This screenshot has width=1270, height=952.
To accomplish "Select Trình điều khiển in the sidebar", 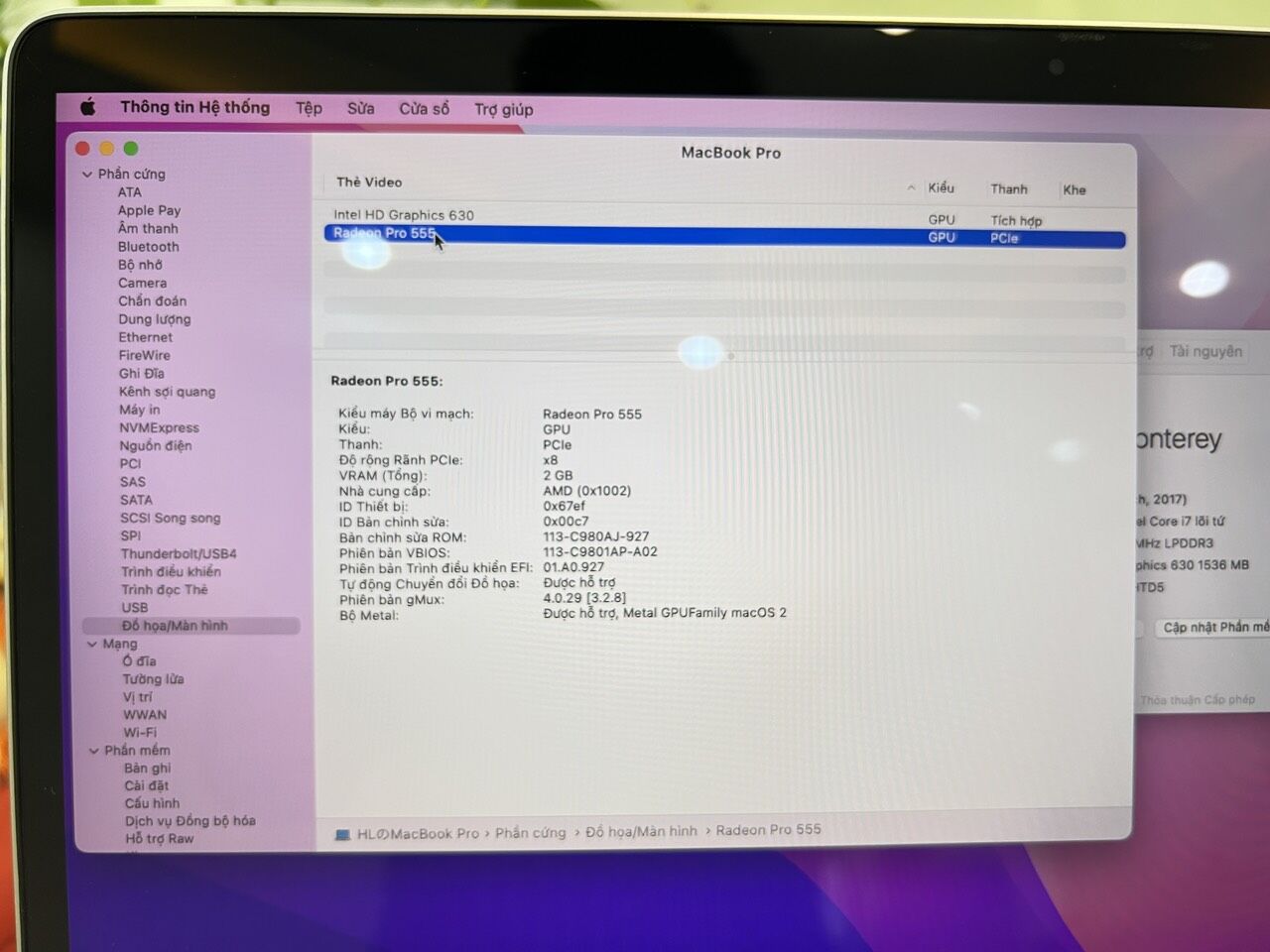I will 171,571.
